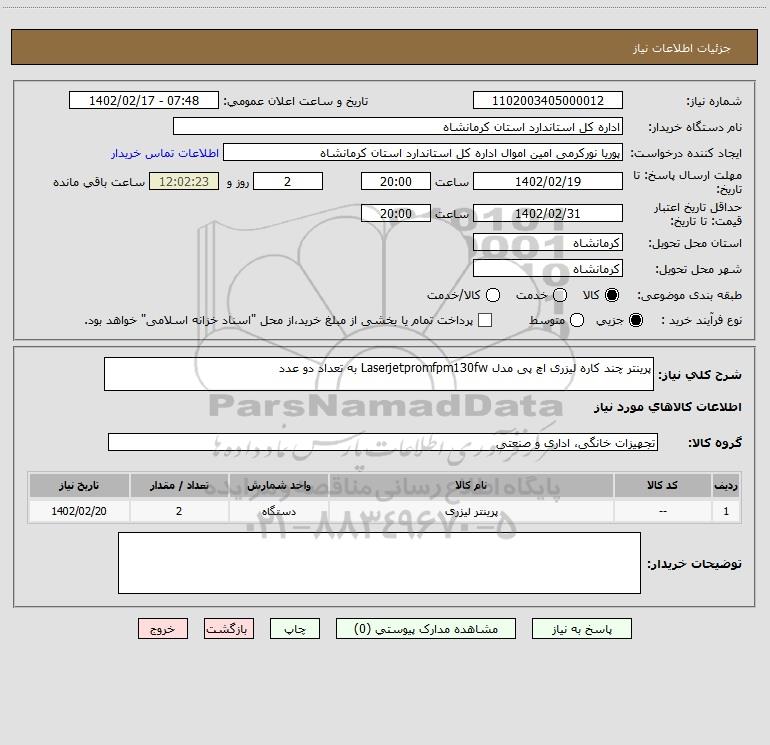
Task: Click the شماره نیاز field 1102003405000012
Action: pos(548,101)
